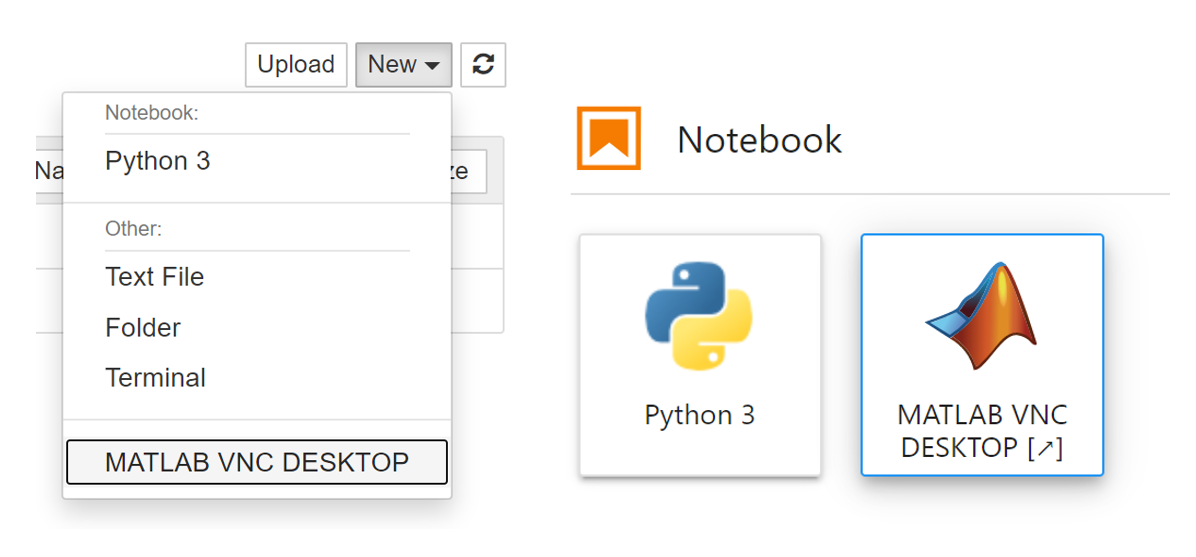Click the Notebook section heading

pos(760,140)
